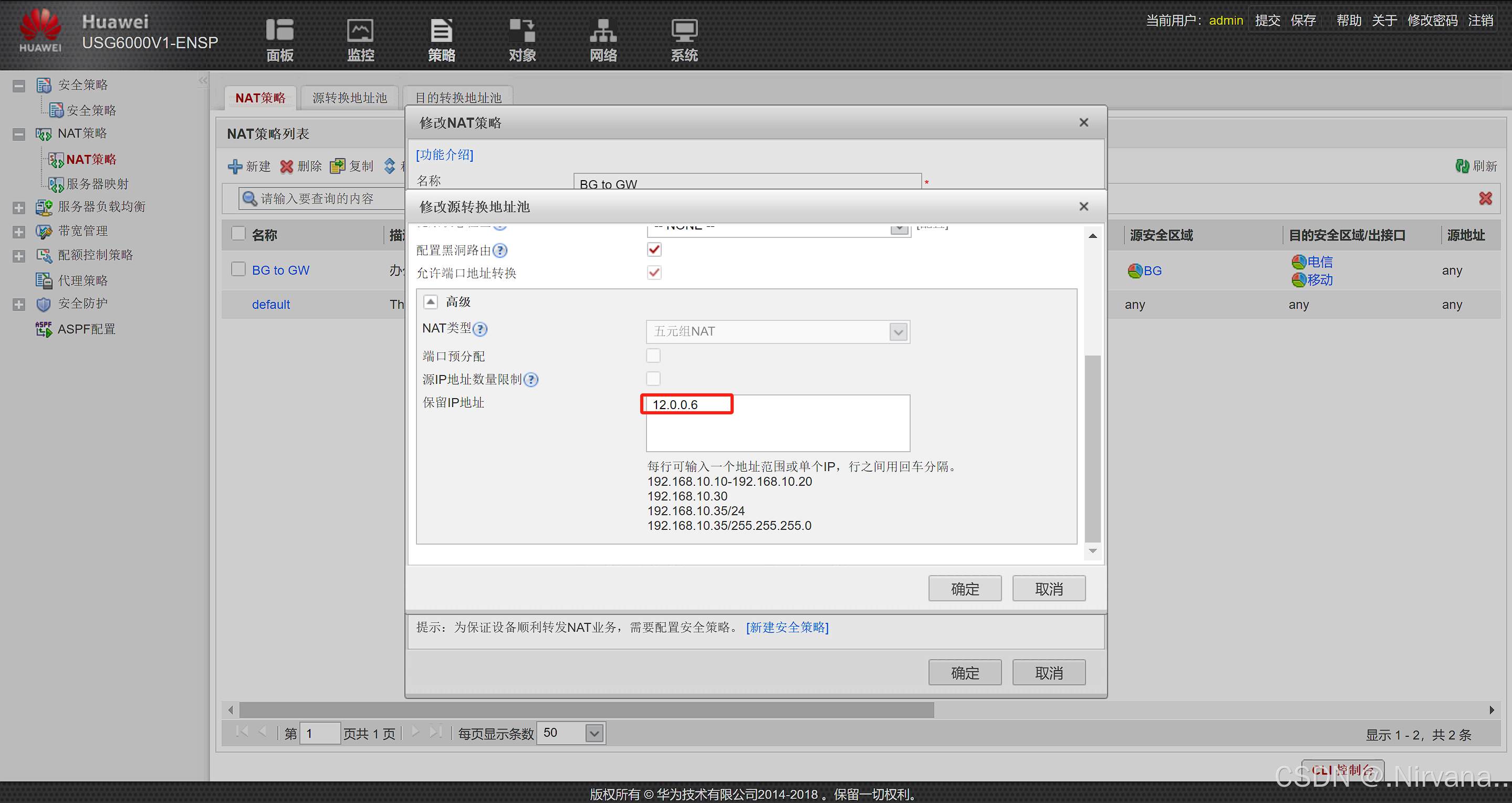Click the Huawei logo
Viewport: 1512px width, 803px height.
point(40,30)
